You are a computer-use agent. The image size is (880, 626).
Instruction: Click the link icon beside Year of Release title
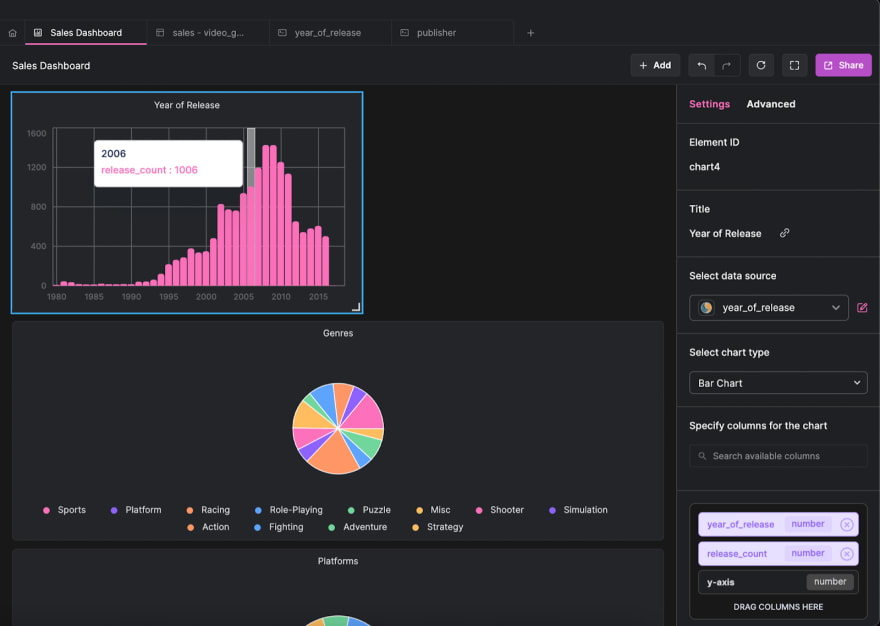785,233
